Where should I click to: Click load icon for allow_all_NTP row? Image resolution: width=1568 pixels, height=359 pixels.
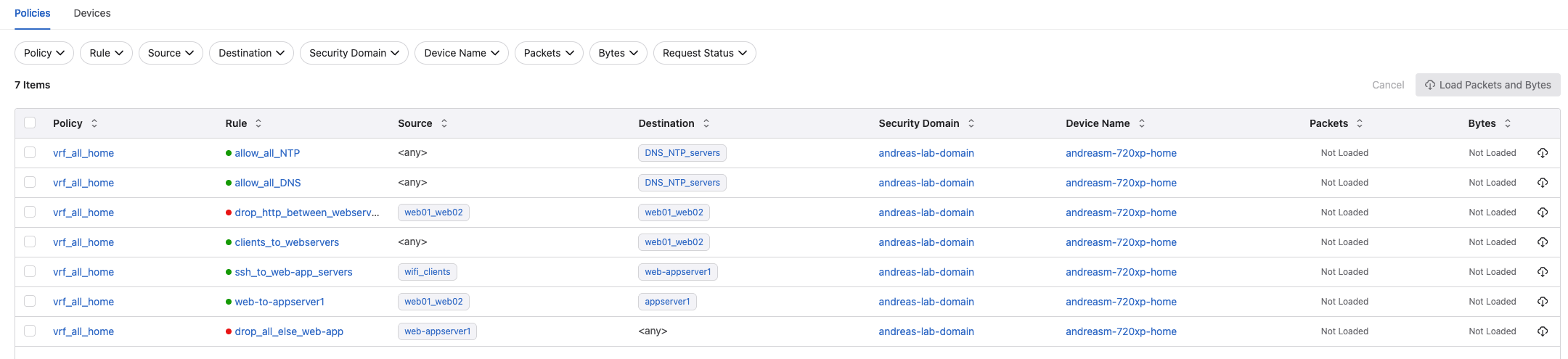point(1543,153)
